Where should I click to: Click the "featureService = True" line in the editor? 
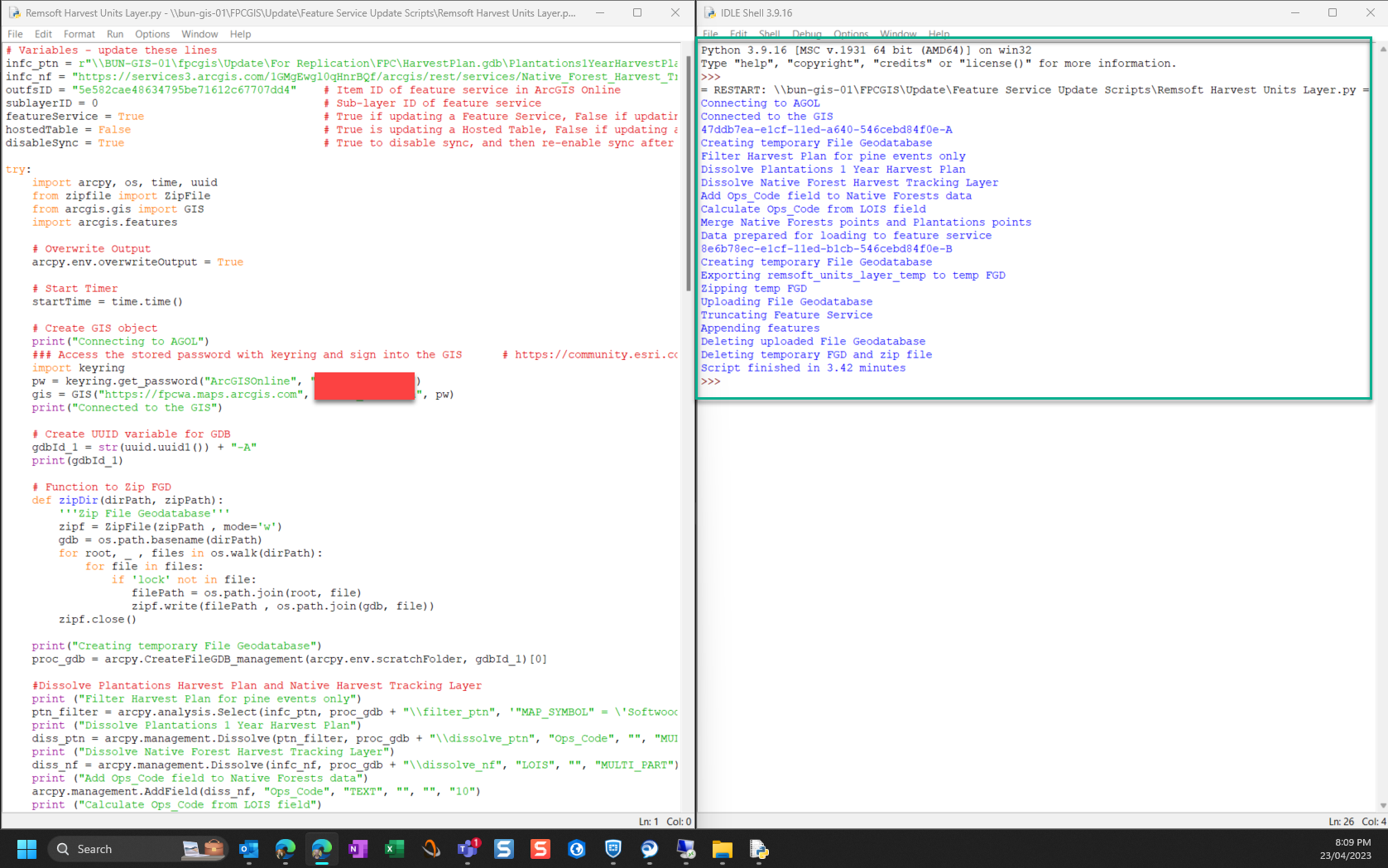point(74,117)
